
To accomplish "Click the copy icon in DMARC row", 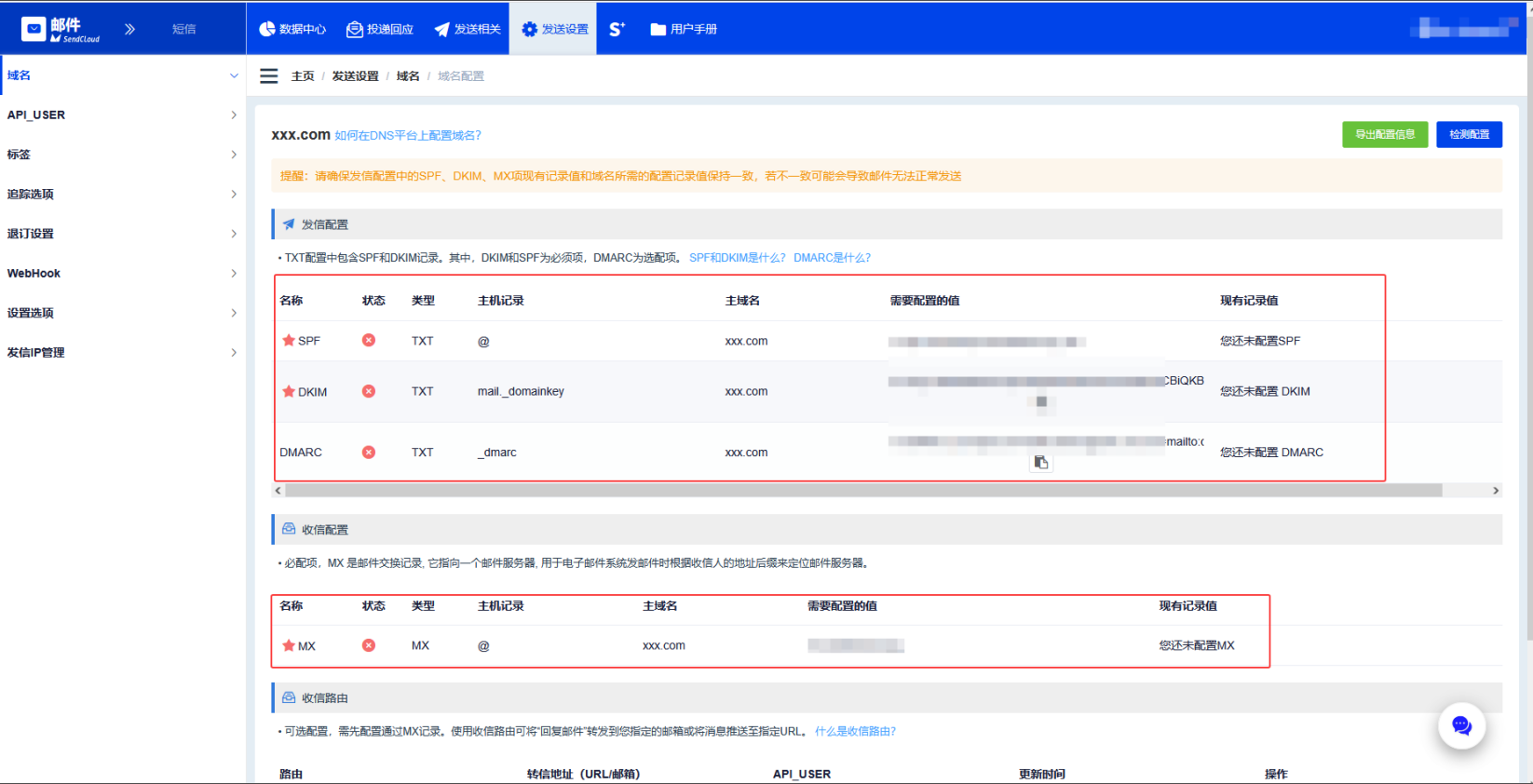I will click(x=1041, y=463).
